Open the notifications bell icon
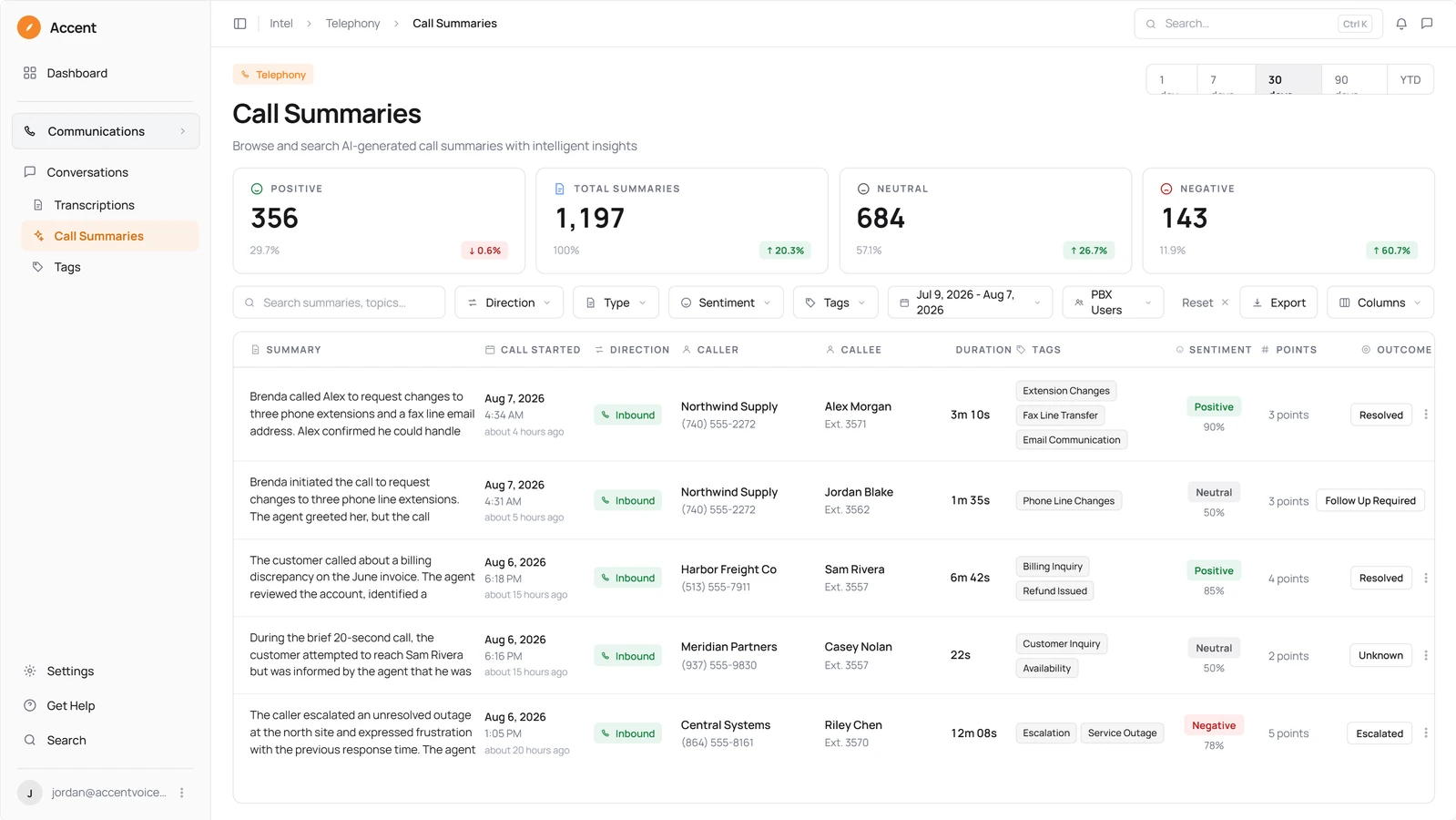1456x820 pixels. [x=1401, y=24]
